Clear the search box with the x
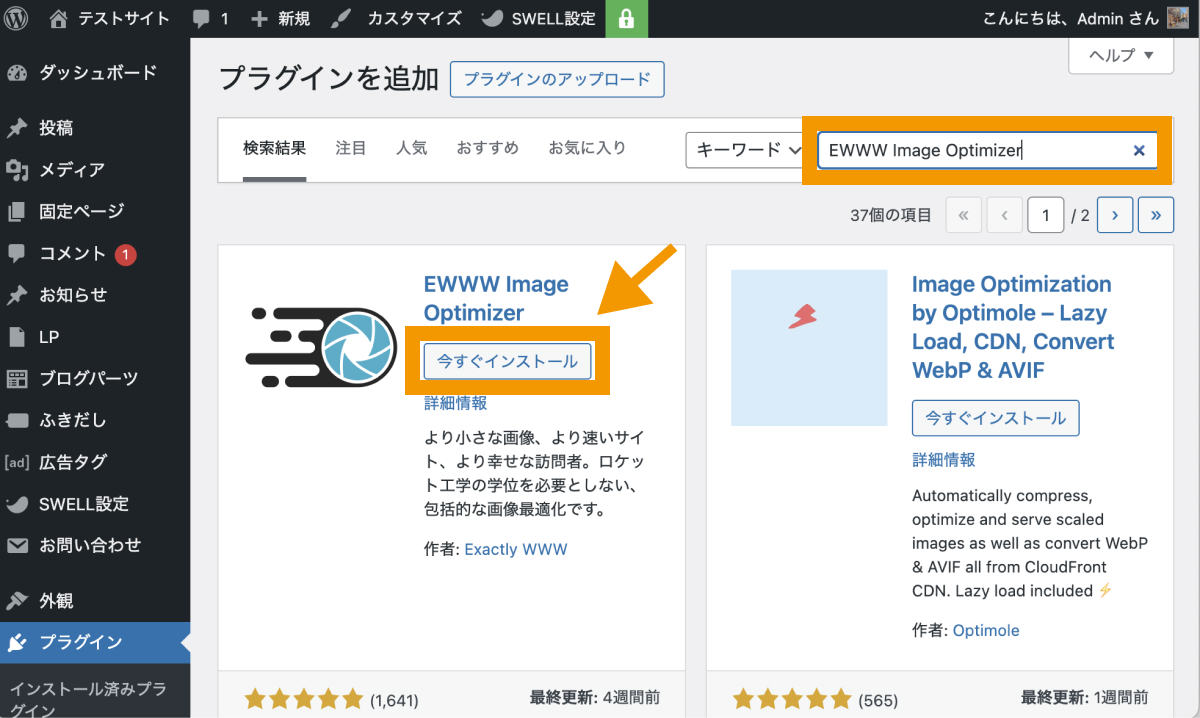The width and height of the screenshot is (1200, 718). click(x=1139, y=150)
